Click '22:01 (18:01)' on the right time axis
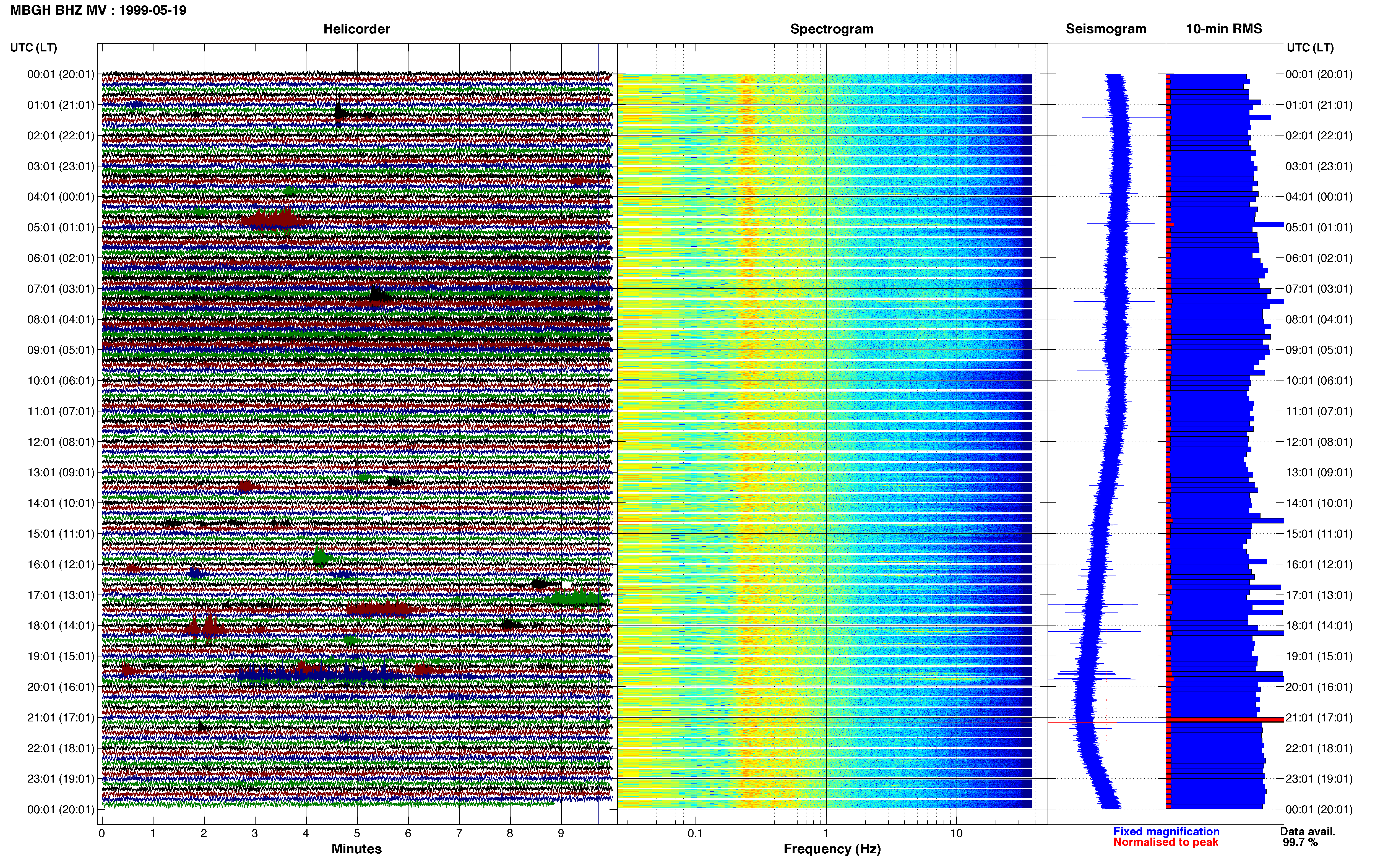 (x=1319, y=748)
